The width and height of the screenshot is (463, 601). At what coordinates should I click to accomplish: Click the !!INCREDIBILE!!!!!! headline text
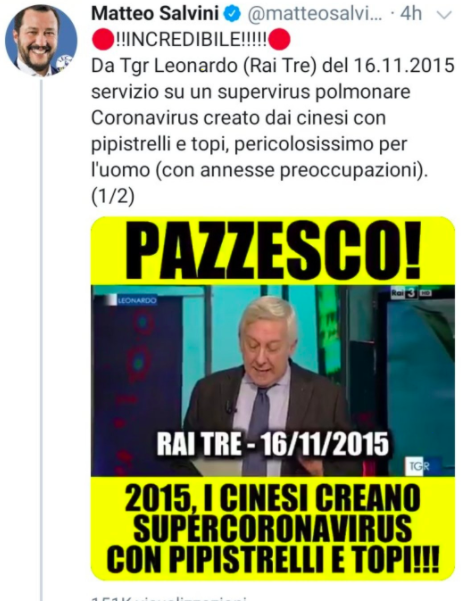(191, 39)
